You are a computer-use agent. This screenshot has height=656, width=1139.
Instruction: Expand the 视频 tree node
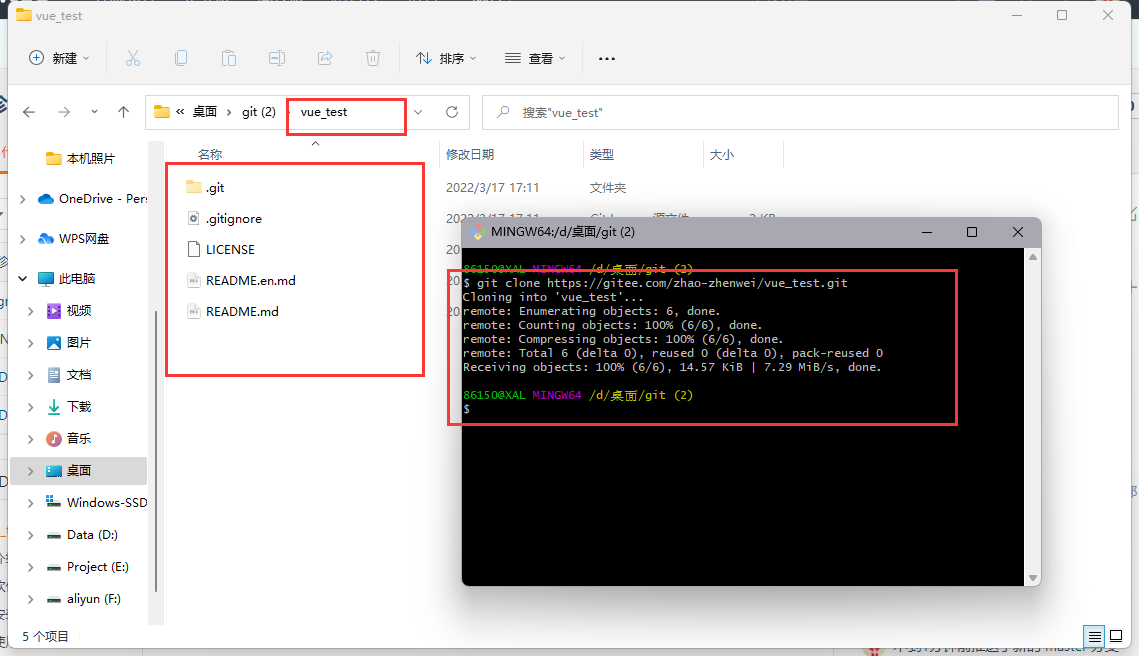coord(31,311)
